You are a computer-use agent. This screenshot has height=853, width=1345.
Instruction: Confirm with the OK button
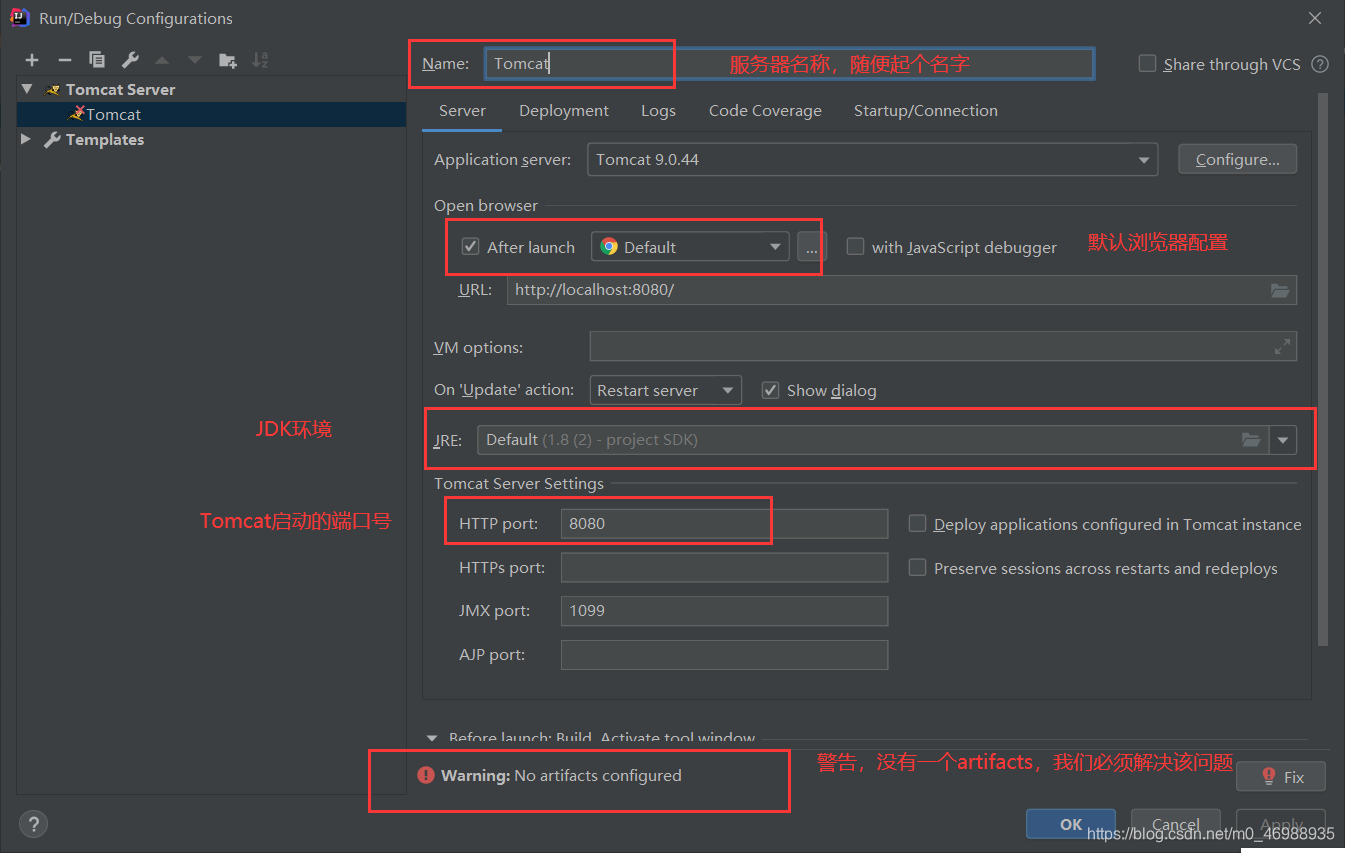point(1070,824)
